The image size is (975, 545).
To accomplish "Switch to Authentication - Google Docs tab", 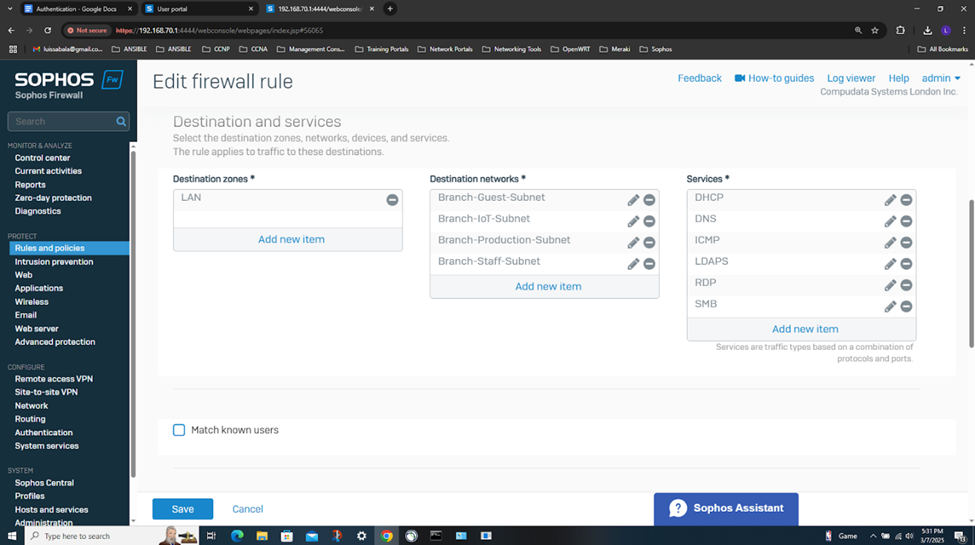I will [77, 9].
